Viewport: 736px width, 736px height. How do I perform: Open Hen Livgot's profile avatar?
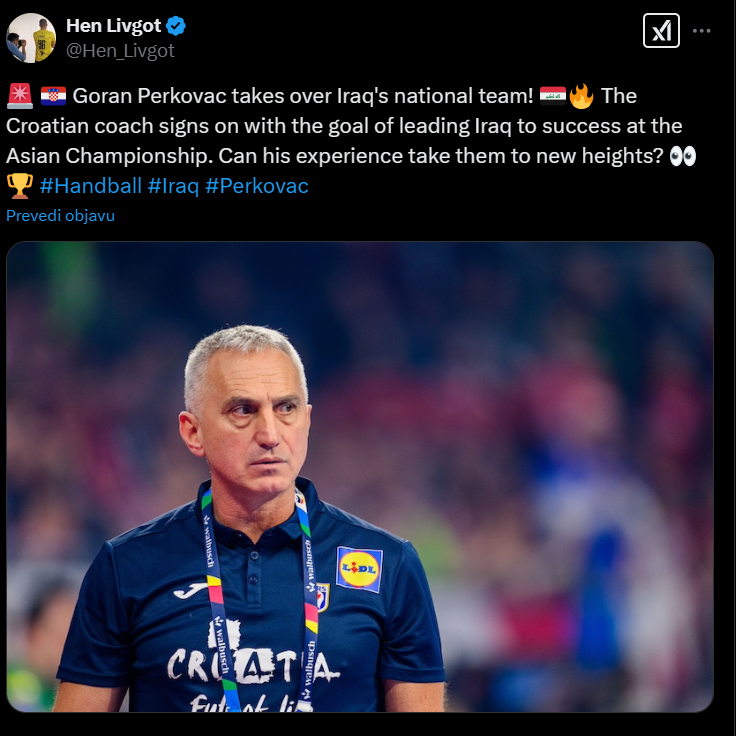pyautogui.click(x=31, y=38)
